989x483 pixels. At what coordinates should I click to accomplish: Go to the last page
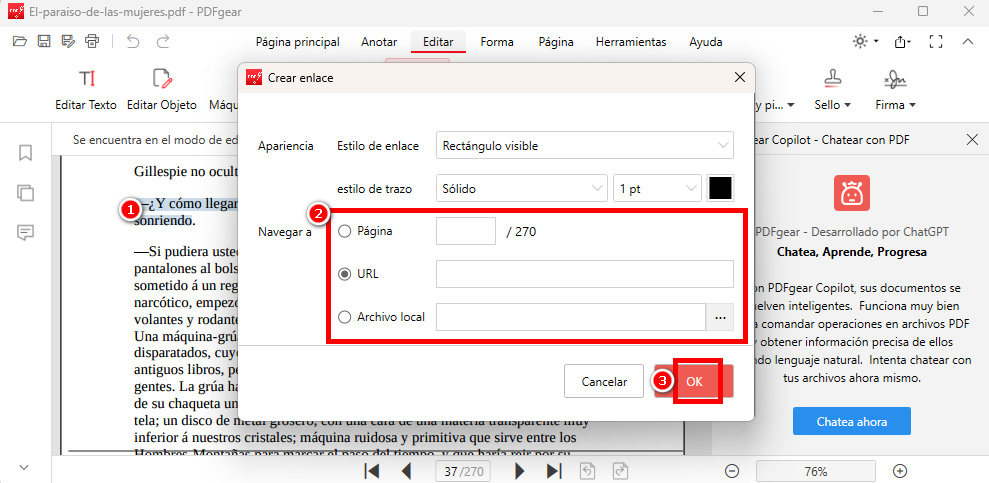(x=554, y=471)
